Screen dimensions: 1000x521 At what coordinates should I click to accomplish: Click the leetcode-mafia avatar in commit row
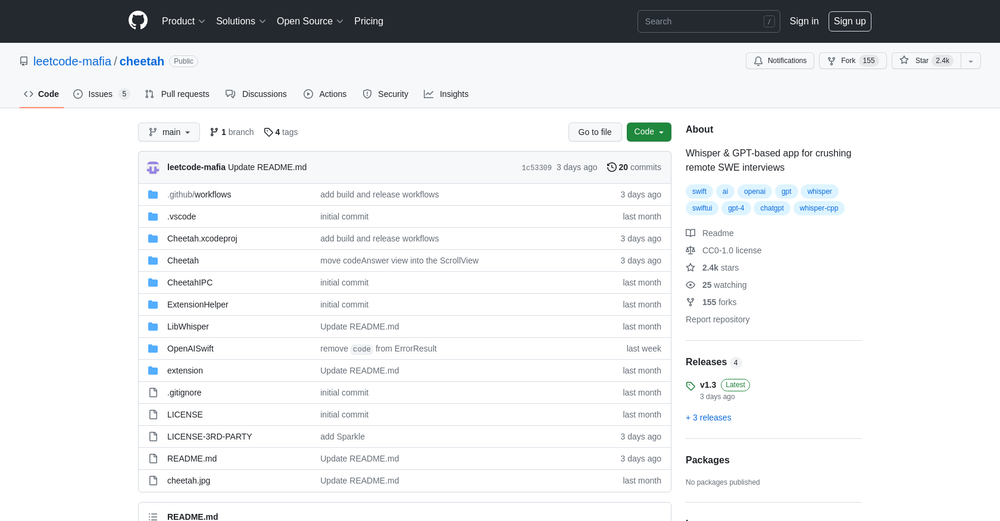click(153, 167)
